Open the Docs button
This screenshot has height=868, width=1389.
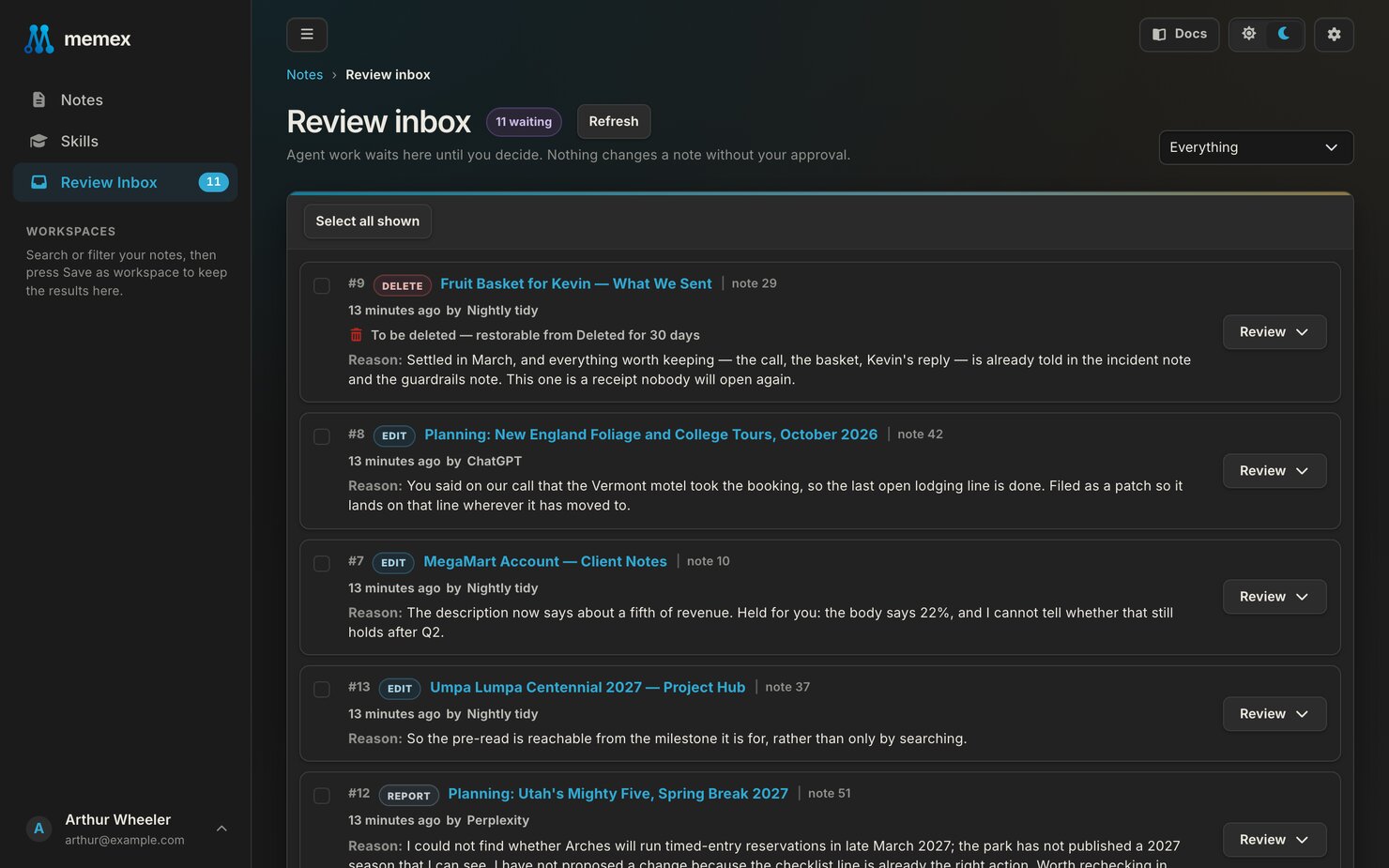[x=1179, y=35]
